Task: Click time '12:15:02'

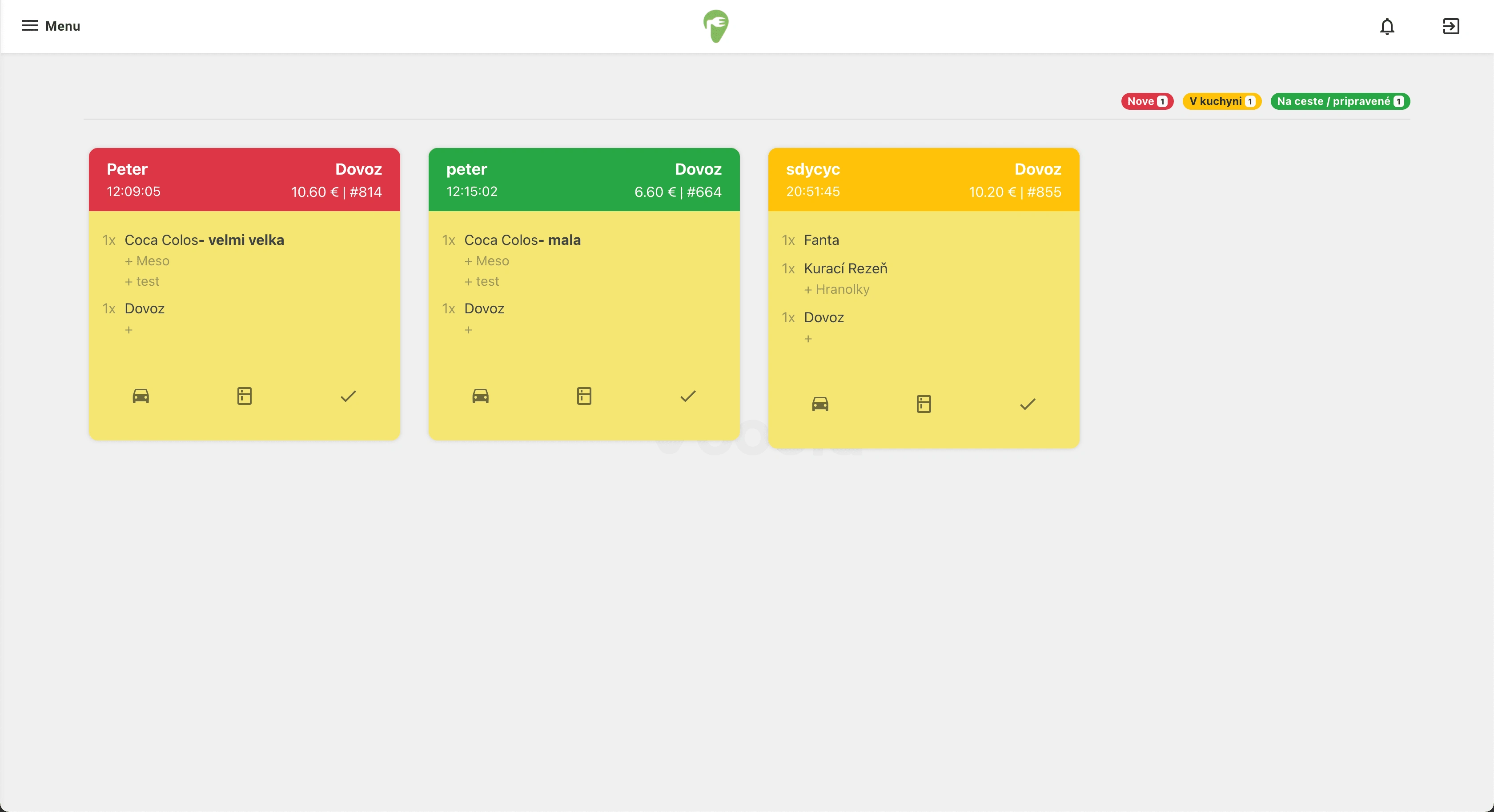Action: pos(471,191)
